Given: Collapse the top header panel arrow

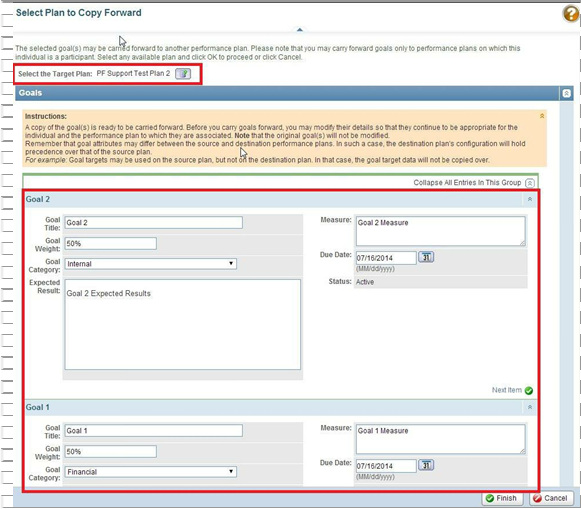Looking at the screenshot, I should 300,30.
